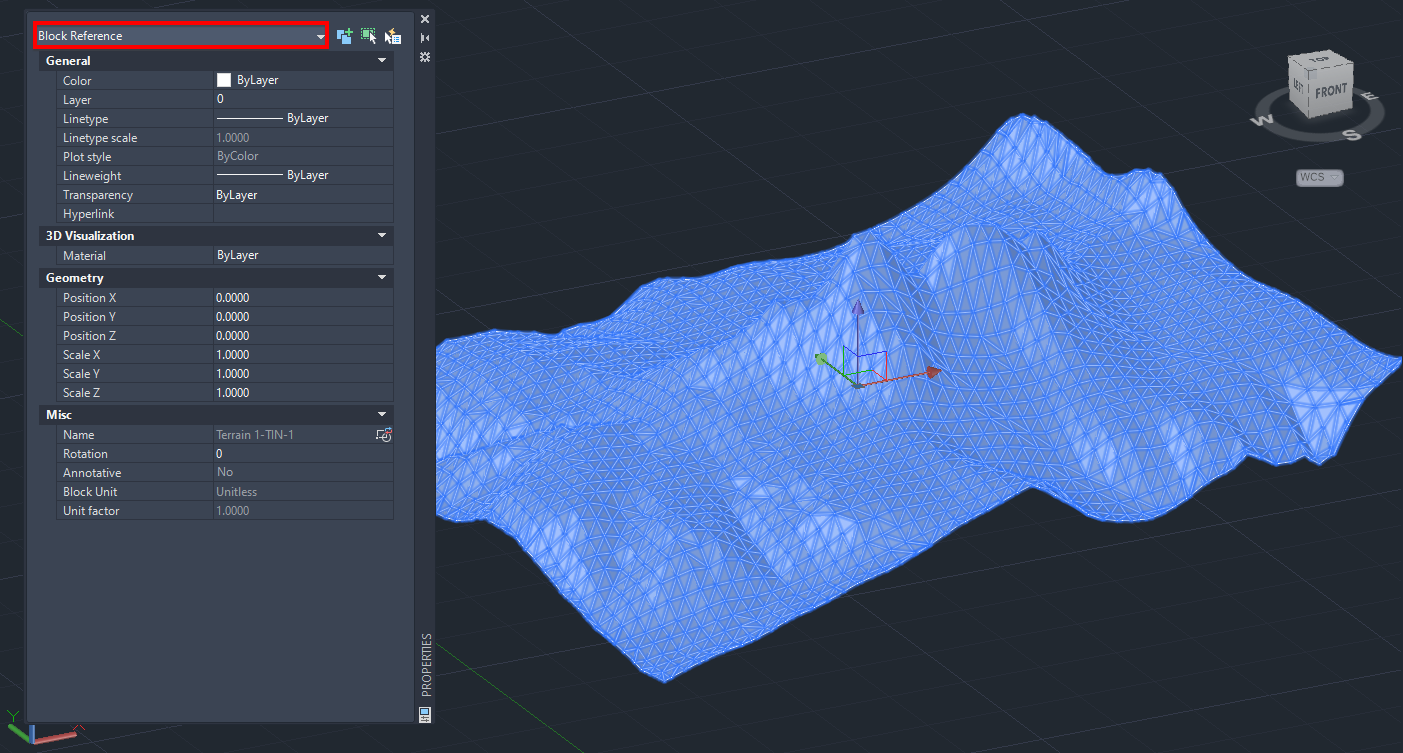Click the Rotation property label
Viewport: 1403px width, 753px height.
pyautogui.click(x=85, y=454)
